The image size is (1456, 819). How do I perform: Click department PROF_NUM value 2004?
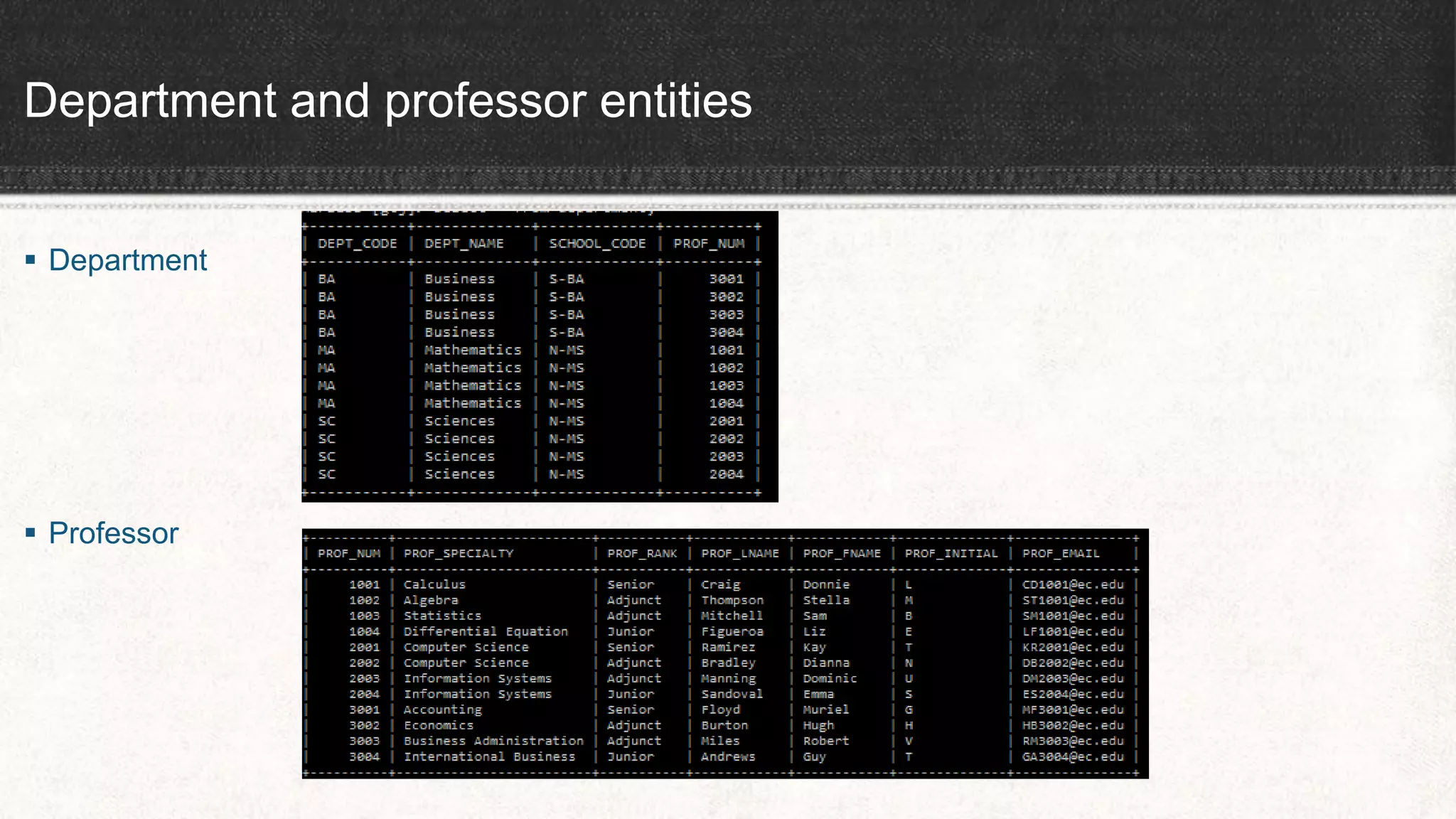pos(726,474)
